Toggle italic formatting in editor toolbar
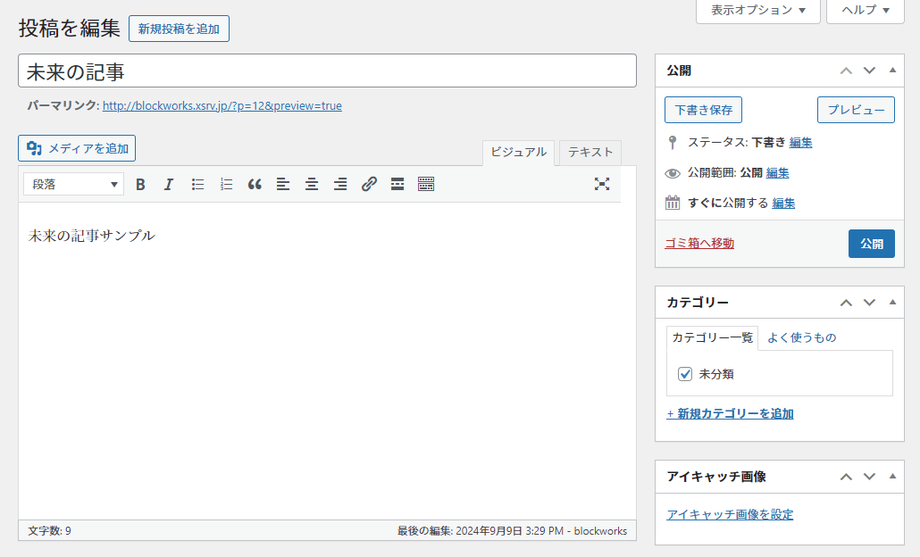Viewport: 920px width, 557px height. (168, 184)
